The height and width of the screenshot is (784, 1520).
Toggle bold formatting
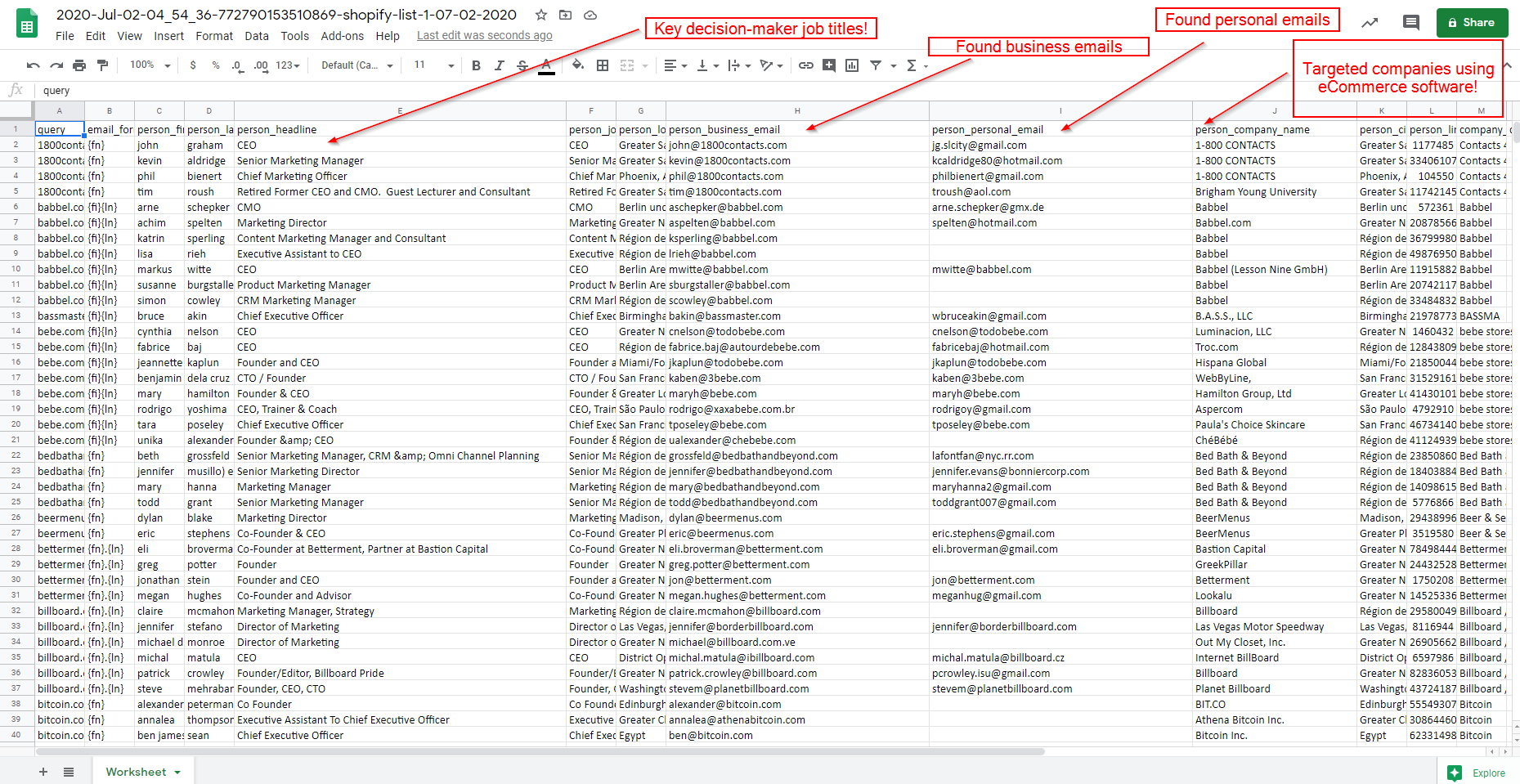tap(476, 65)
